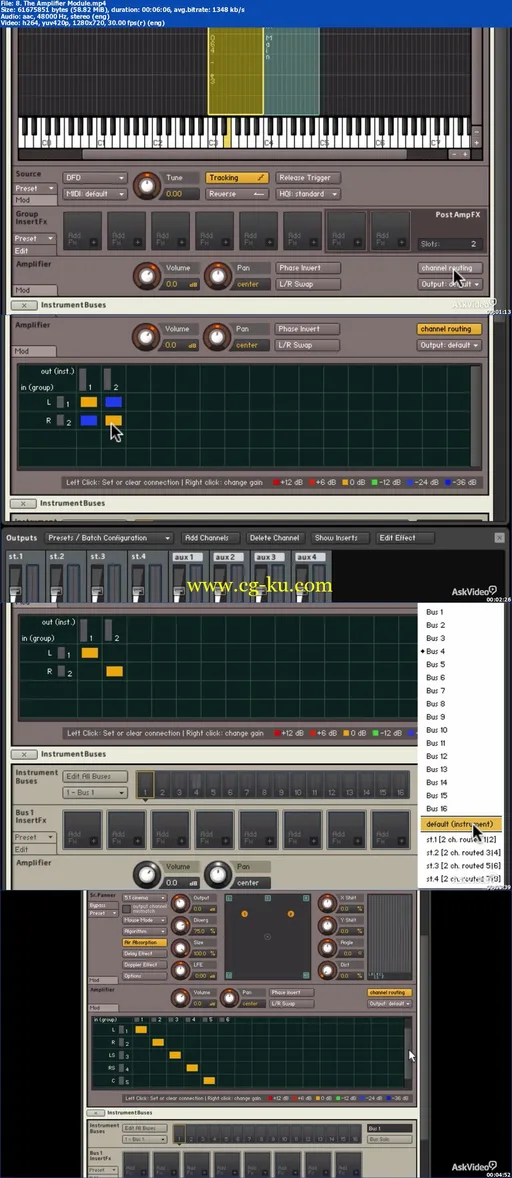This screenshot has width=512, height=1178.
Task: Open the HQI: standard dropdown
Action: 308,194
